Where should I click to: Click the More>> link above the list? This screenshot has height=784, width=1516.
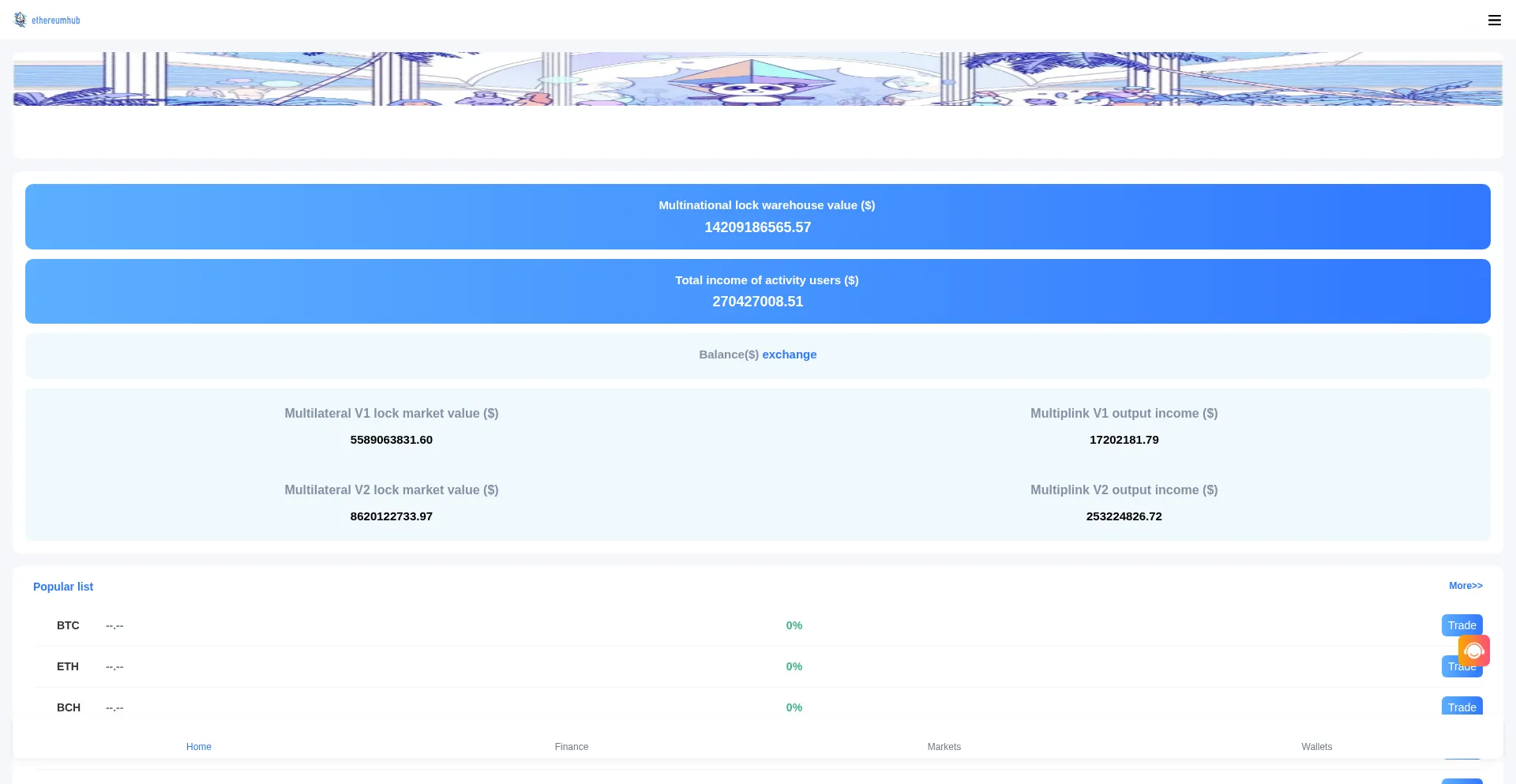click(x=1465, y=586)
